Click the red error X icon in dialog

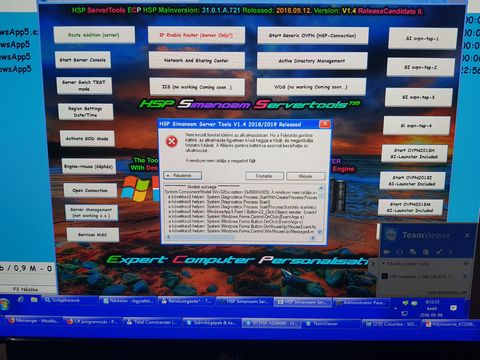[x=172, y=142]
